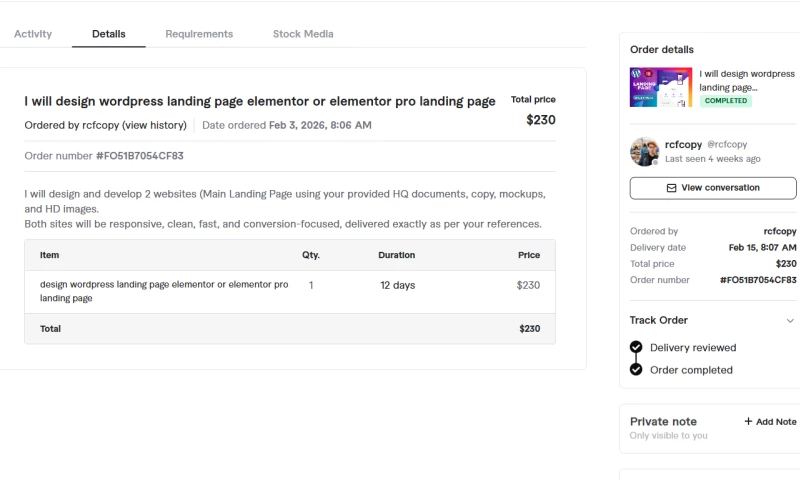Click the rcfcopy profile avatar

644,151
